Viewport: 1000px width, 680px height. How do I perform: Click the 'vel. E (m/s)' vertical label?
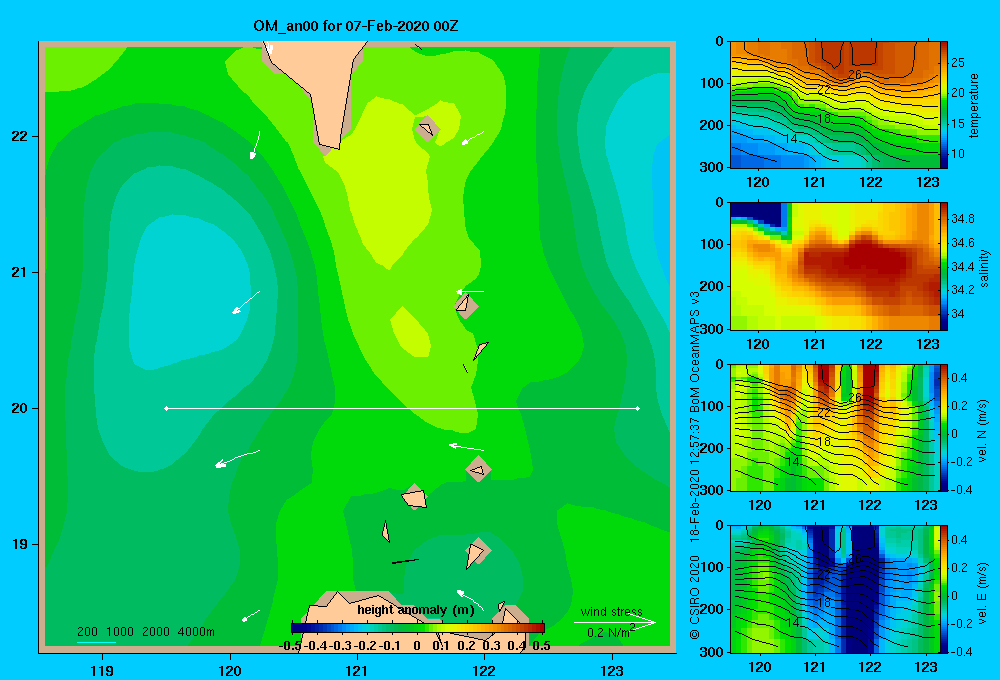983,592
